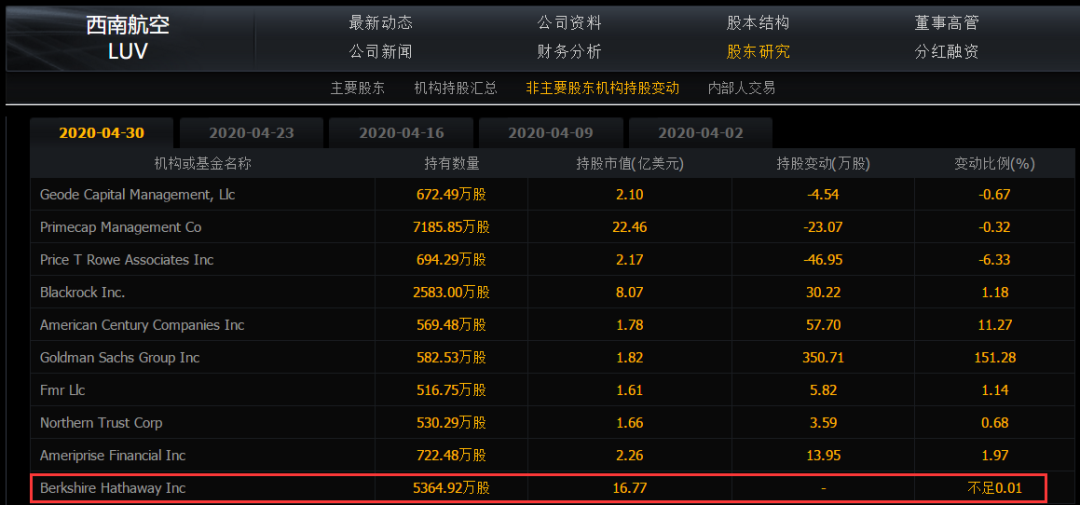Click change ratio 11.27 for American Century
Image resolution: width=1080 pixels, height=505 pixels.
coord(994,325)
